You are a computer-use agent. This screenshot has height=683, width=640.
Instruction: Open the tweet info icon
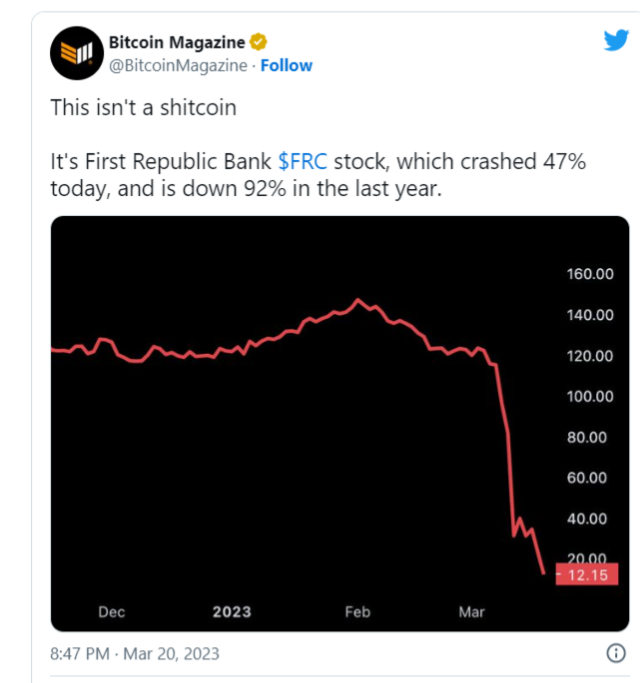616,654
